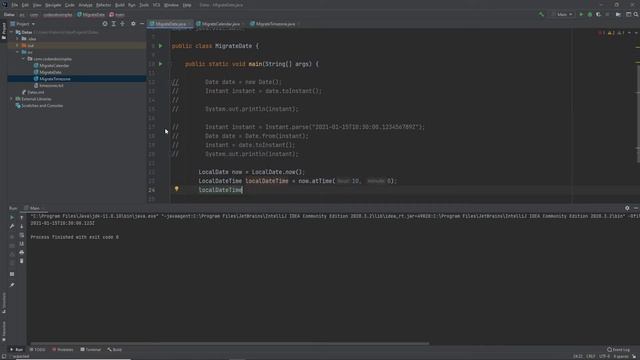Open TODO tool window button
The width and height of the screenshot is (640, 360).
[38, 349]
